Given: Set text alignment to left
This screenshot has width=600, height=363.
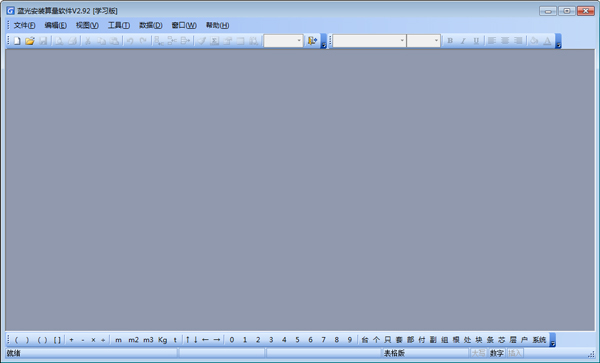Looking at the screenshot, I should pos(492,41).
